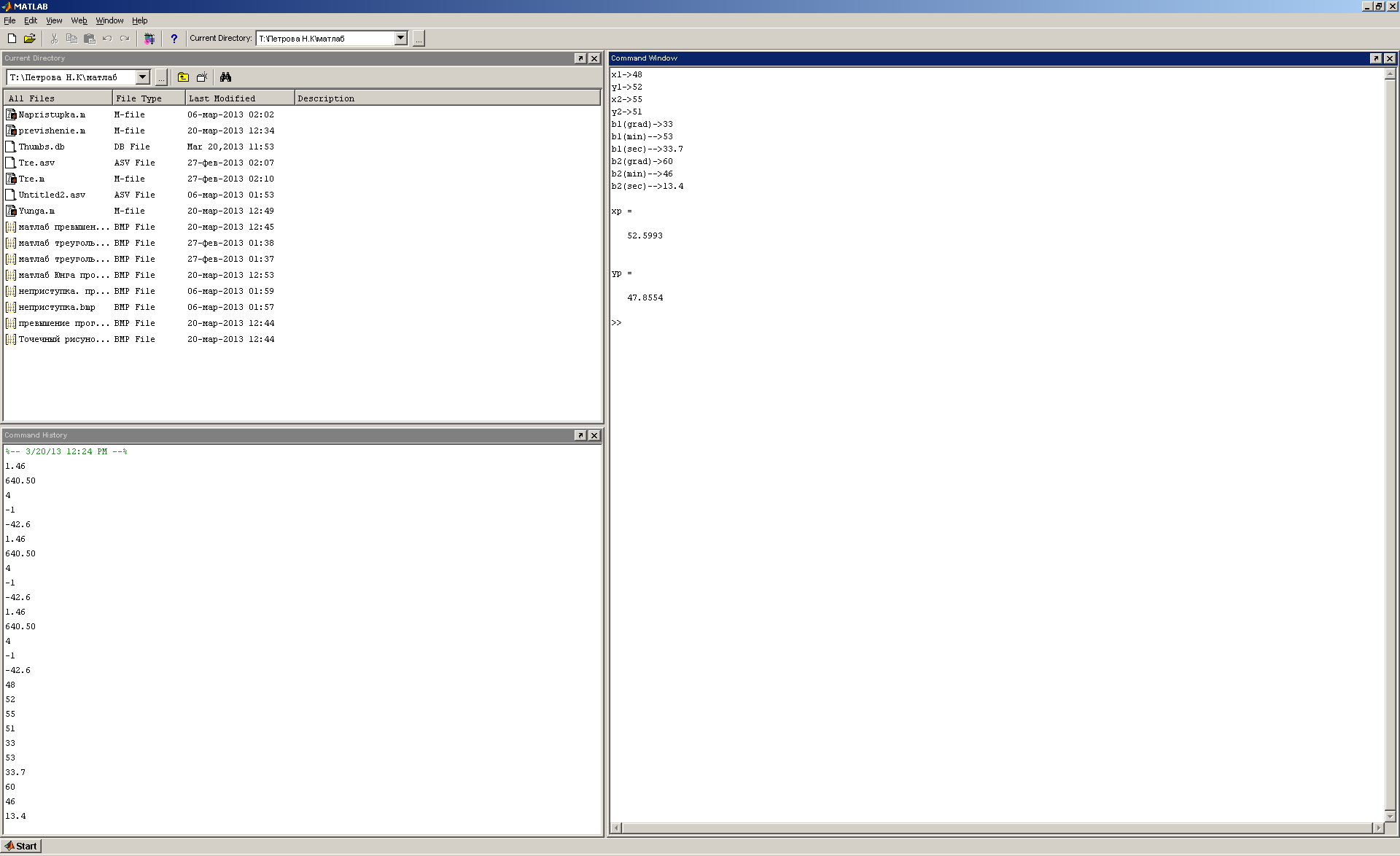The height and width of the screenshot is (856, 1400).
Task: Click the modified date '20-мар-2013 12:49'
Action: pos(230,211)
